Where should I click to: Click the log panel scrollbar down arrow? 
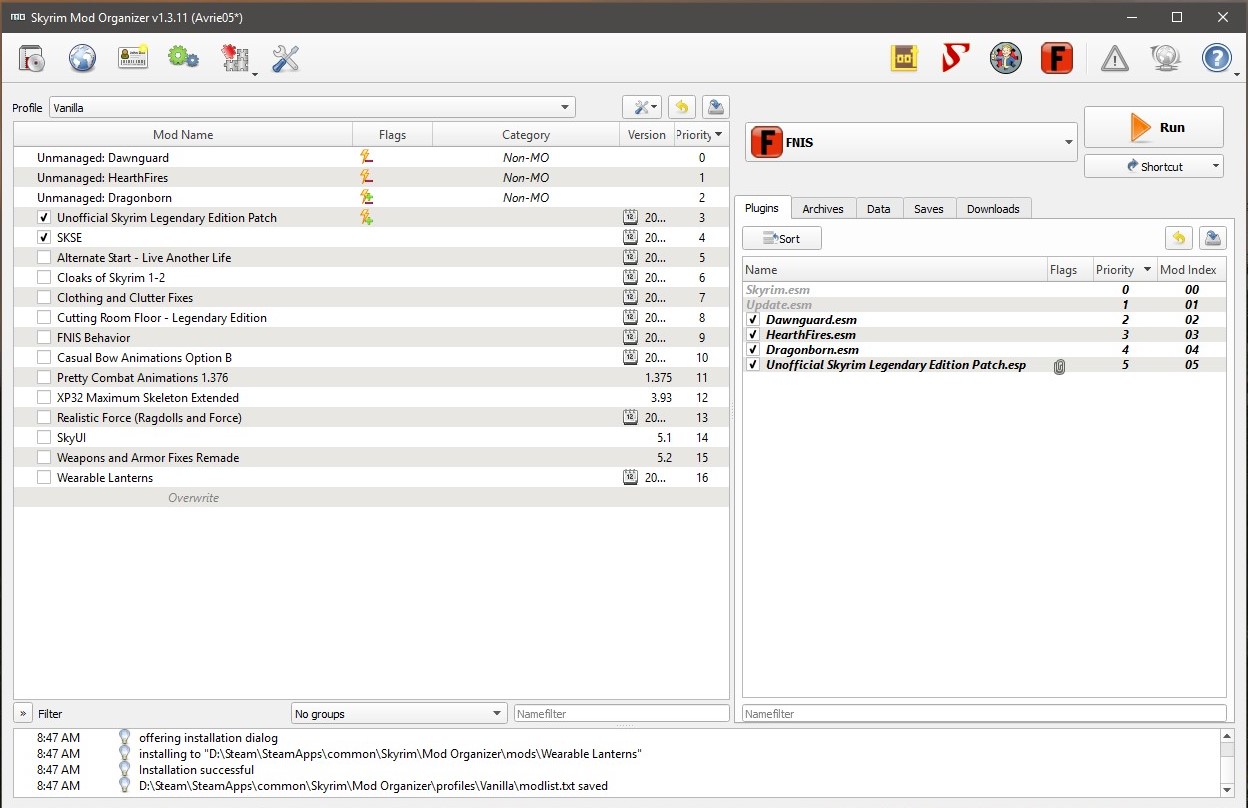(1227, 790)
